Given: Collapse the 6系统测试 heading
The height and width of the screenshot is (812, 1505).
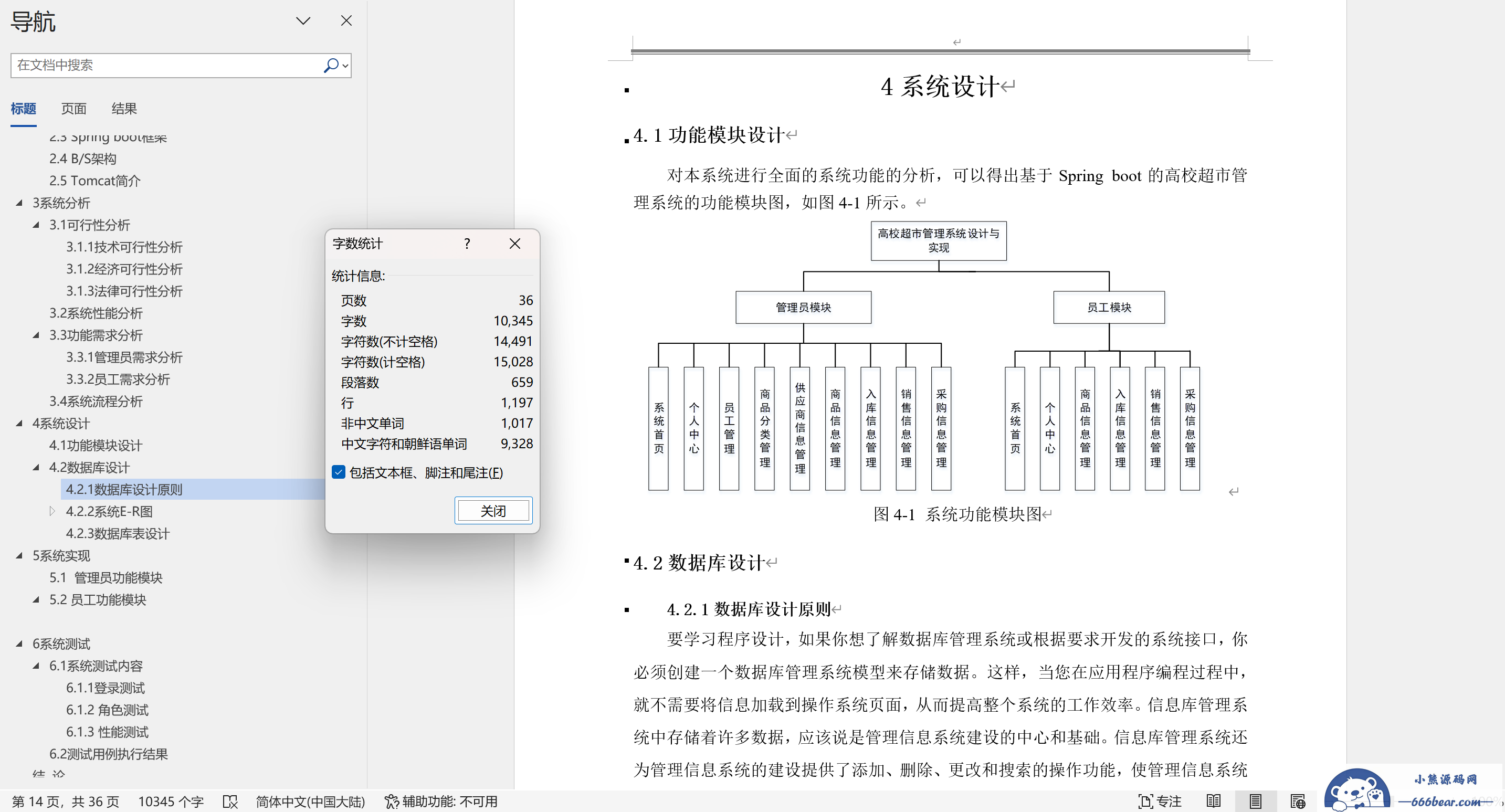Looking at the screenshot, I should (19, 644).
